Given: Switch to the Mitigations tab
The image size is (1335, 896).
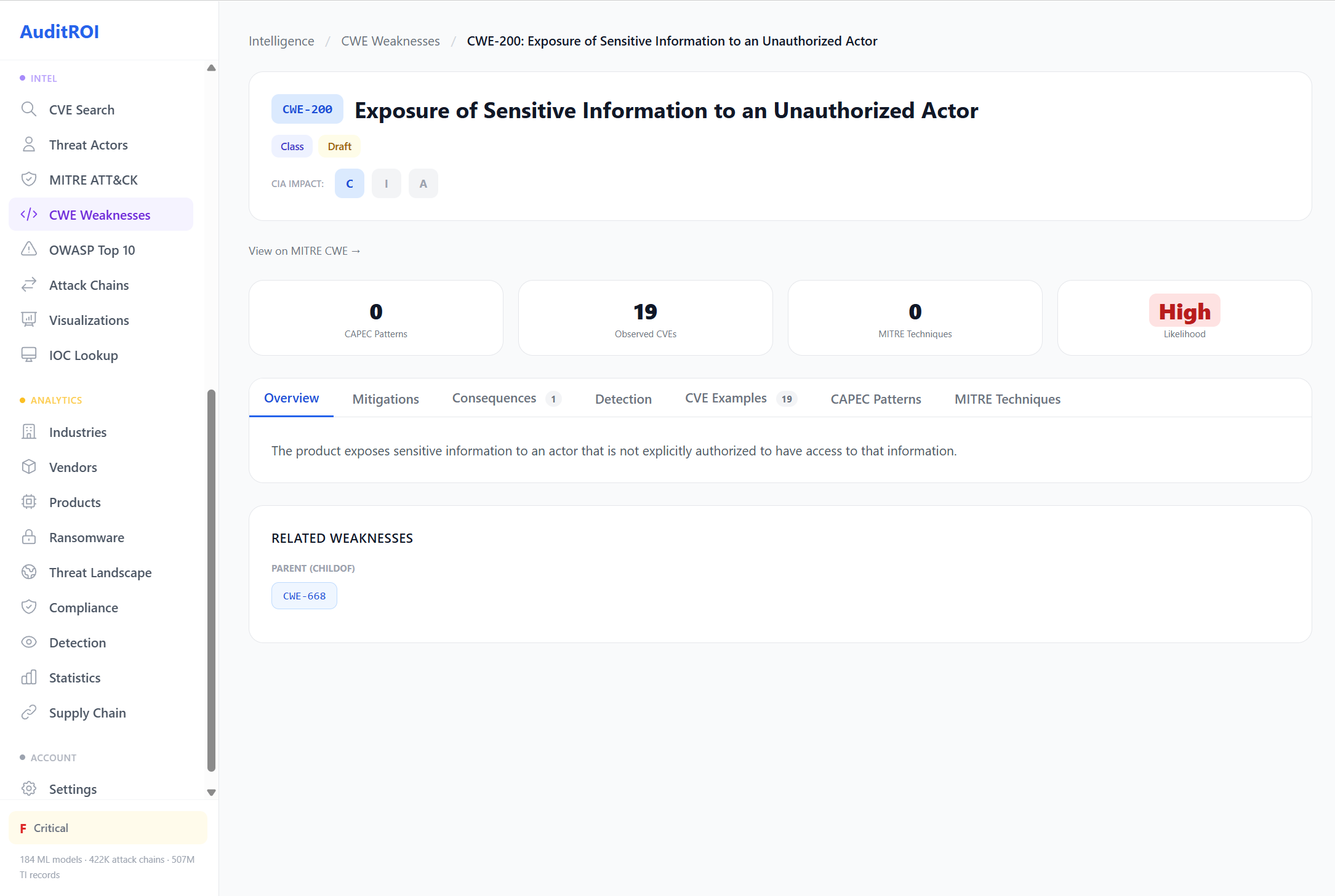Looking at the screenshot, I should tap(385, 399).
